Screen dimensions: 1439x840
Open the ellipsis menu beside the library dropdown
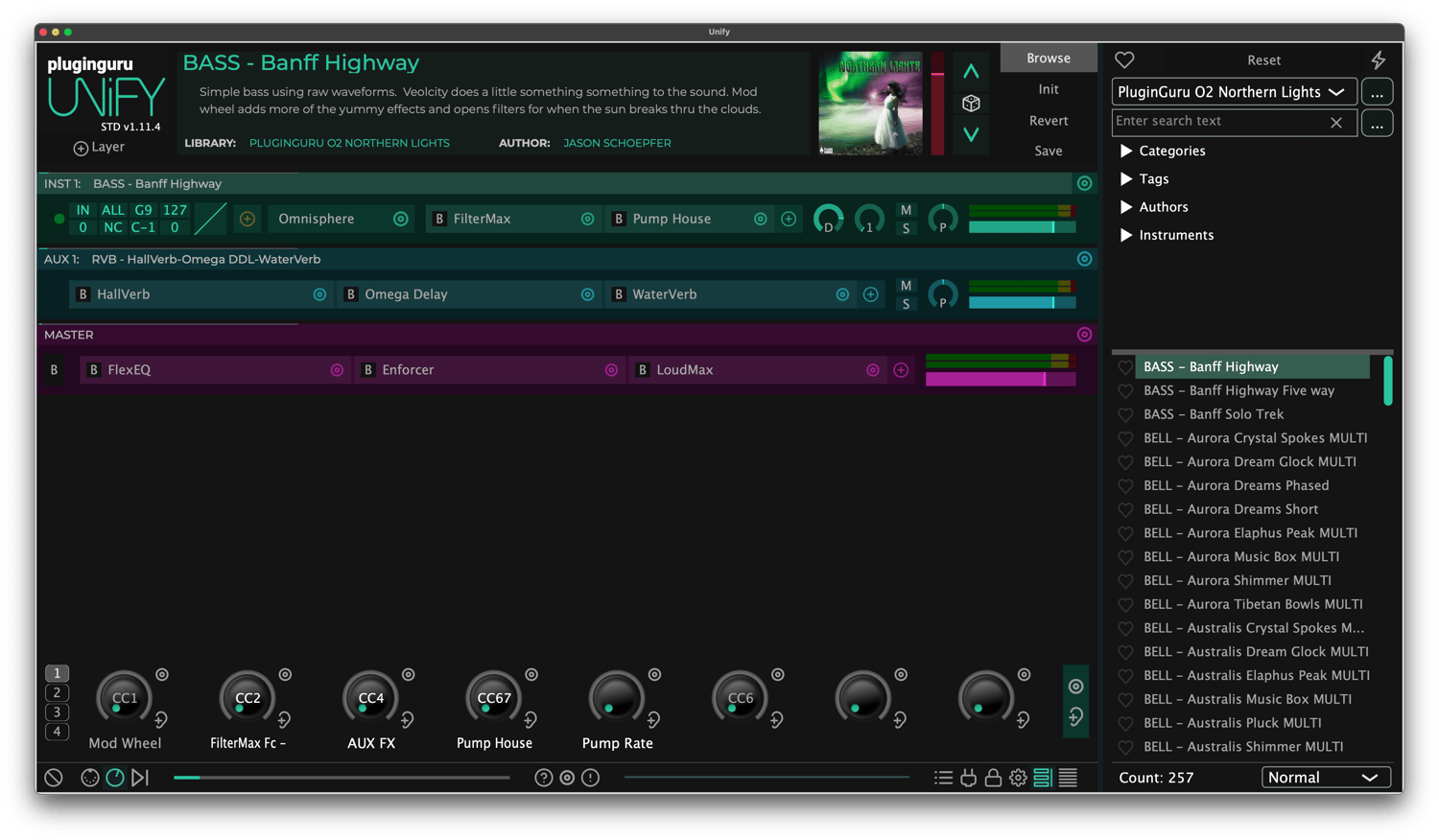coord(1377,92)
